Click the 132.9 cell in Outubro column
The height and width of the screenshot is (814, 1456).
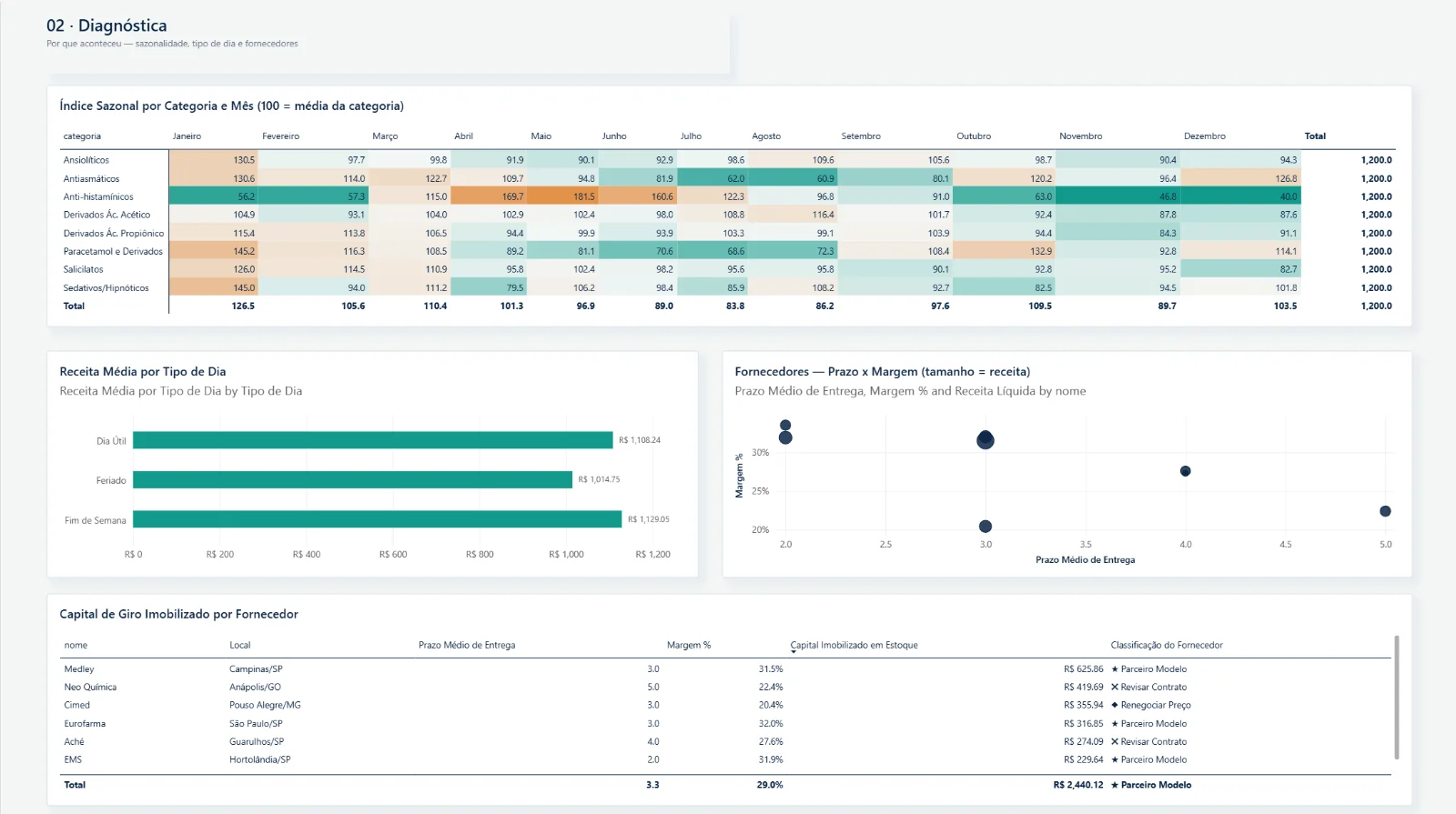coord(1004,251)
